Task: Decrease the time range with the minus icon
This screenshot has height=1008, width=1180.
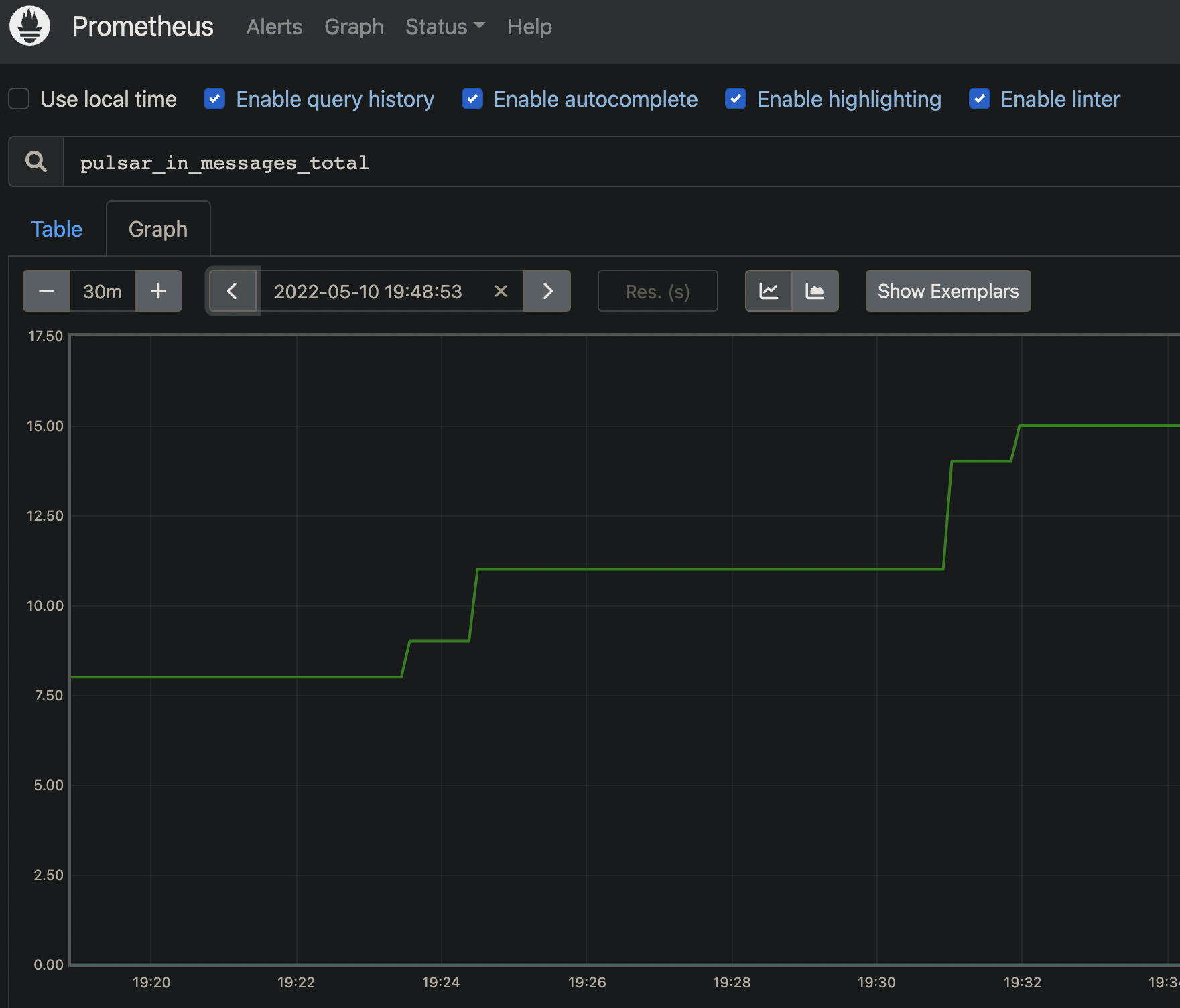Action: (x=46, y=291)
